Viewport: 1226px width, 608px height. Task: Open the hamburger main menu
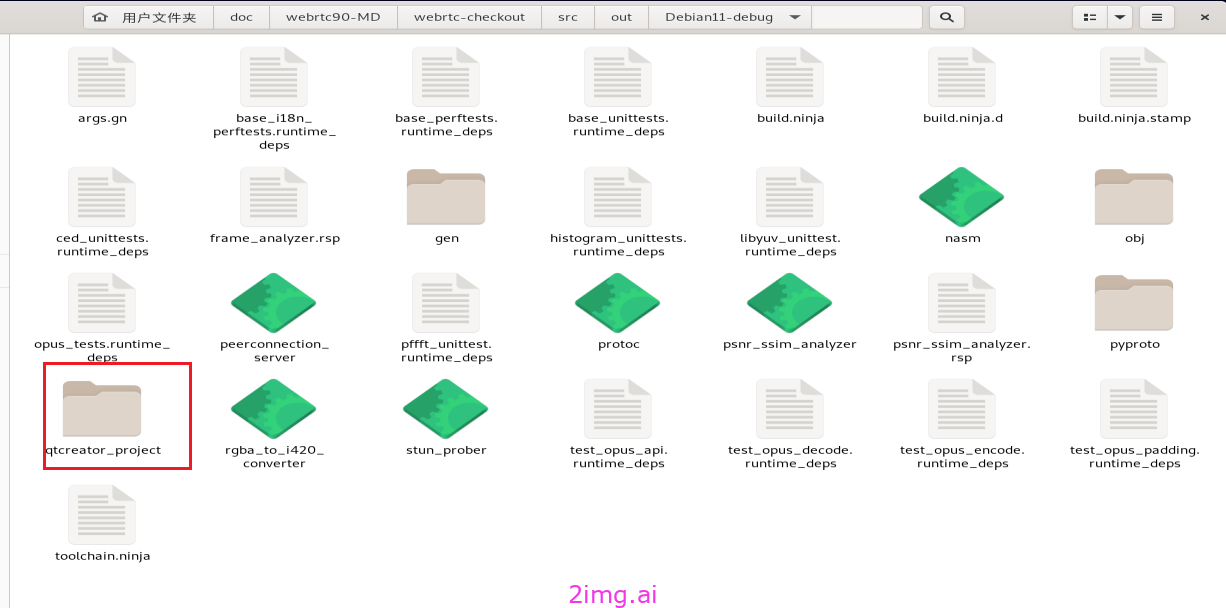1157,17
